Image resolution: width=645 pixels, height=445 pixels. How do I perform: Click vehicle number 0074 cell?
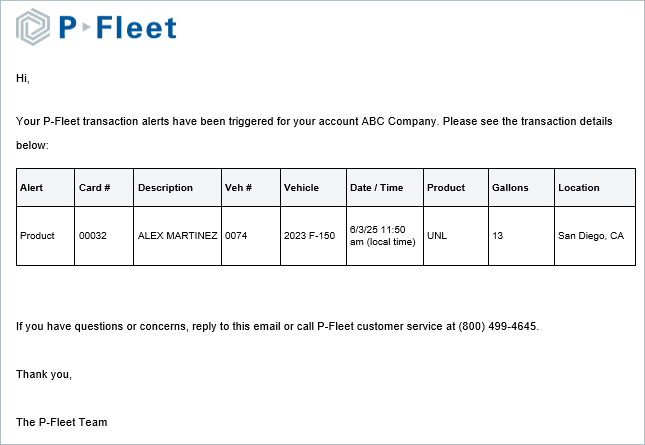click(236, 236)
